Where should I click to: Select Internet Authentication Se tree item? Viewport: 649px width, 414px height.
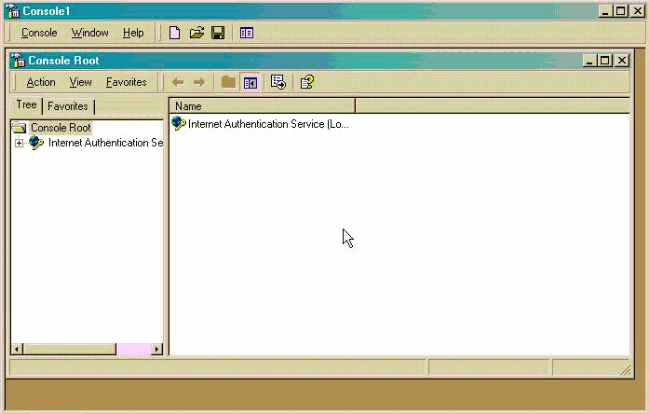click(105, 143)
